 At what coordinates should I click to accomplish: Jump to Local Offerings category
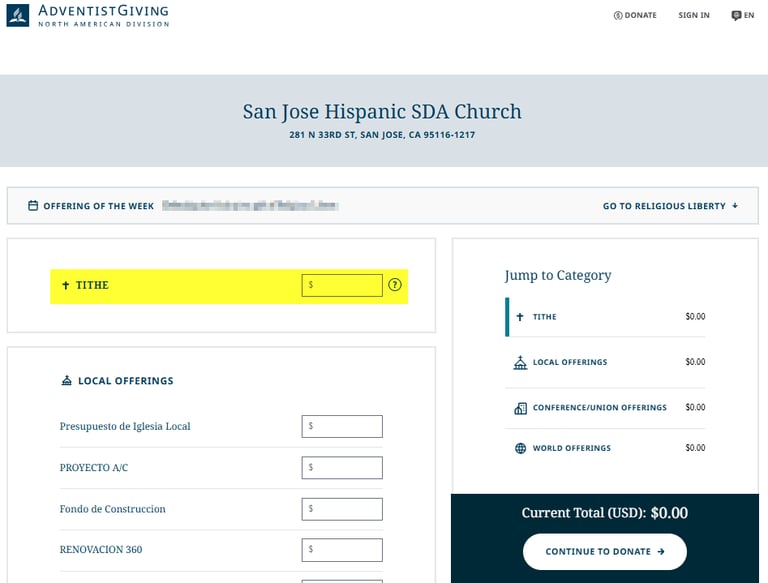coord(605,362)
